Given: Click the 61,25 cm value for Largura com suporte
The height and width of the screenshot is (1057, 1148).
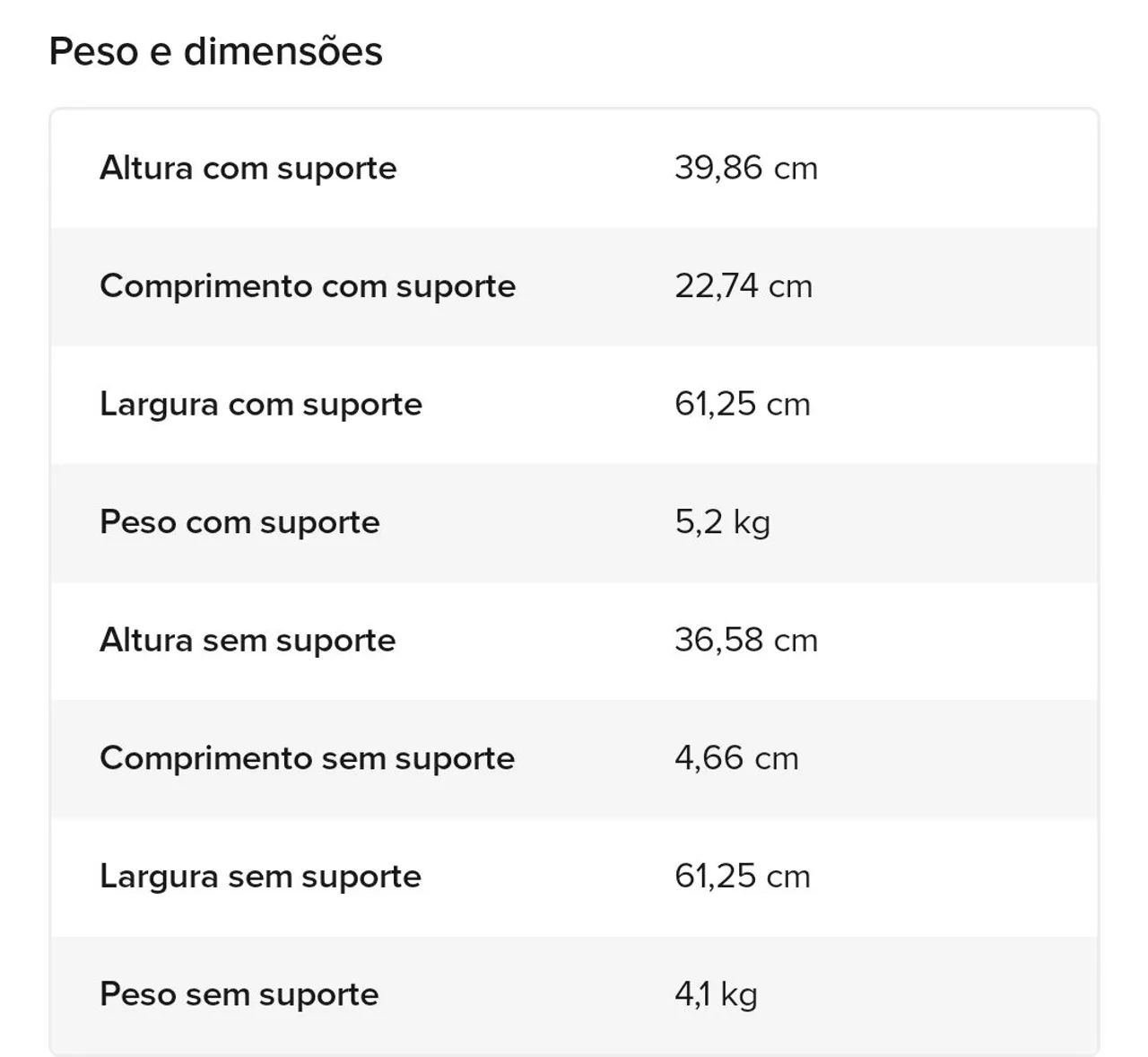Looking at the screenshot, I should [x=742, y=404].
